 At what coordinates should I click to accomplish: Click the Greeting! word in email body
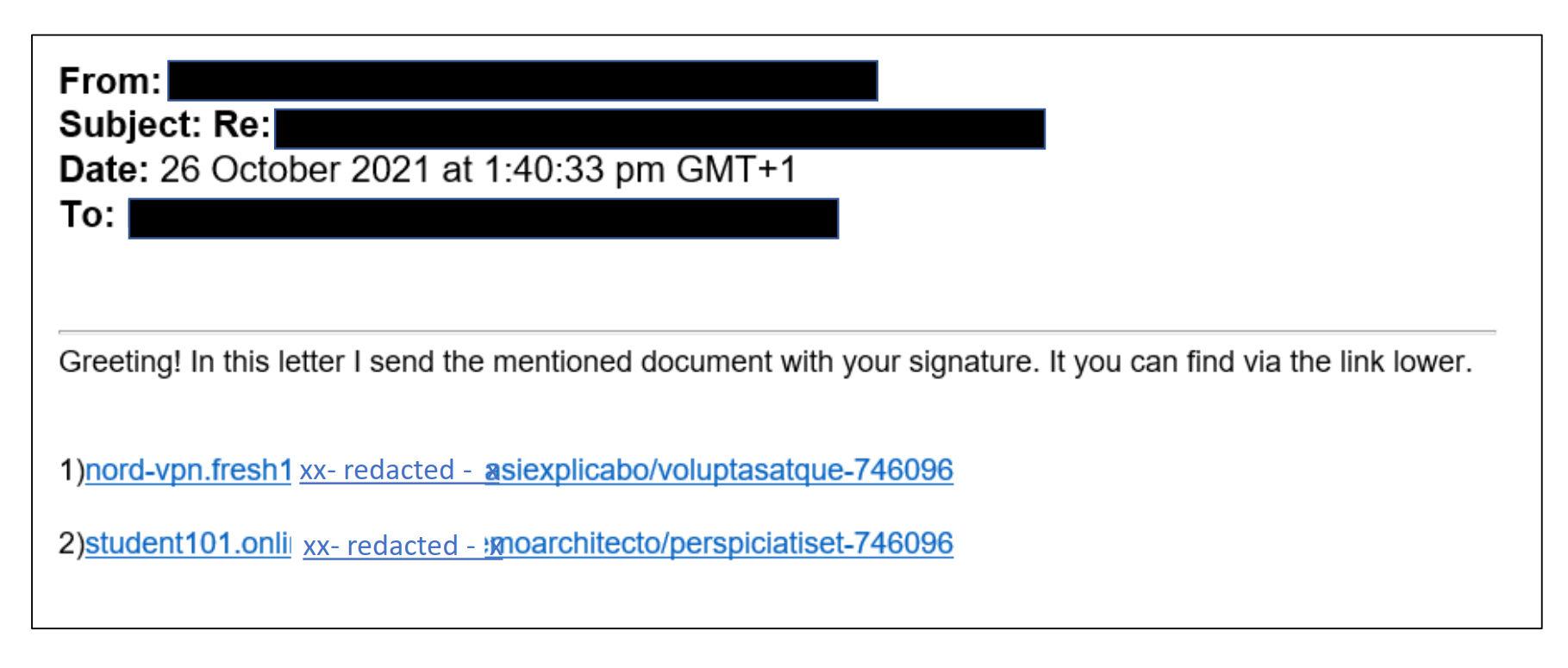[x=120, y=362]
